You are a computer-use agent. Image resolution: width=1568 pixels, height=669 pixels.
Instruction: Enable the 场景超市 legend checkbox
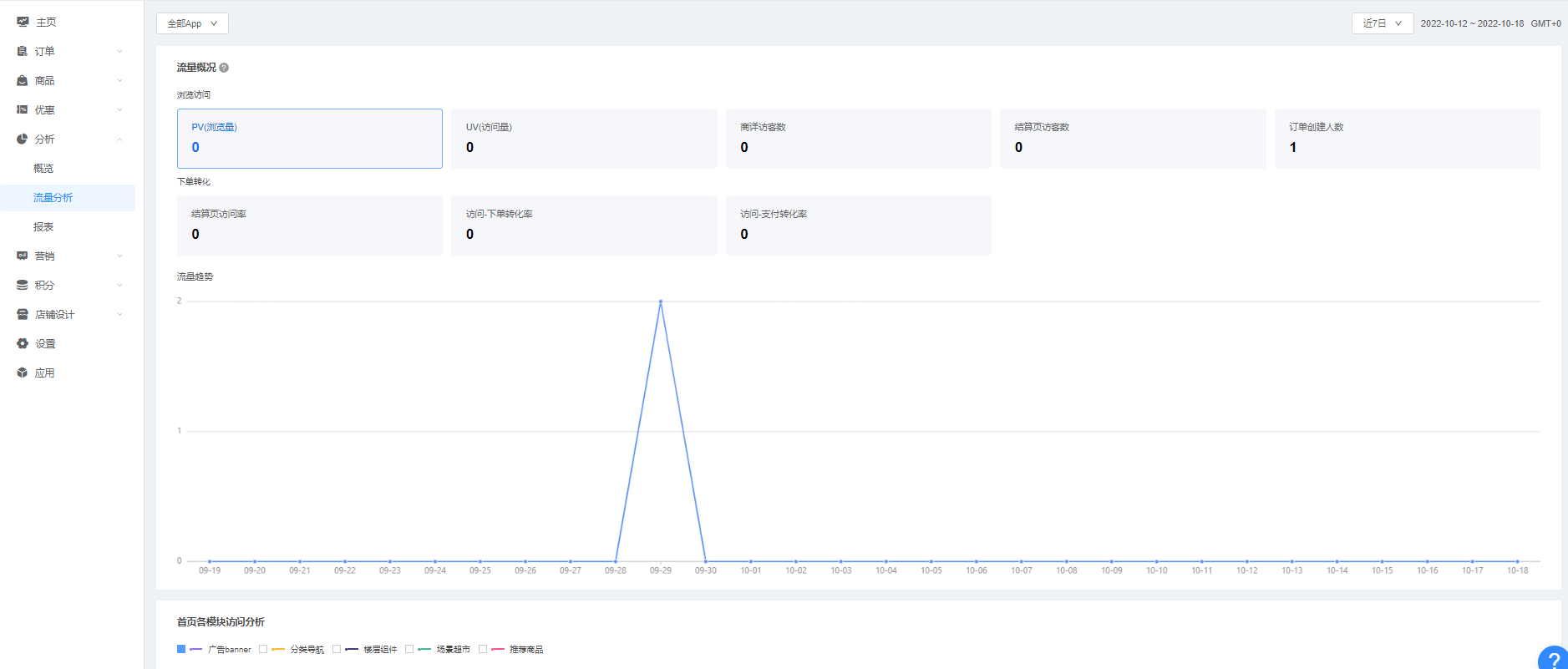tap(409, 649)
